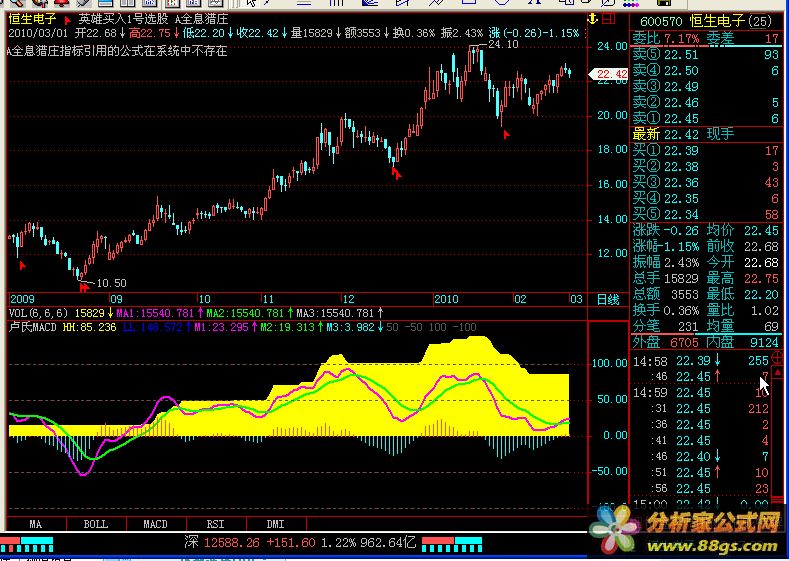This screenshot has width=789, height=561.
Task: Click the 公式在系统中不存在 error message text
Action: click(x=174, y=51)
